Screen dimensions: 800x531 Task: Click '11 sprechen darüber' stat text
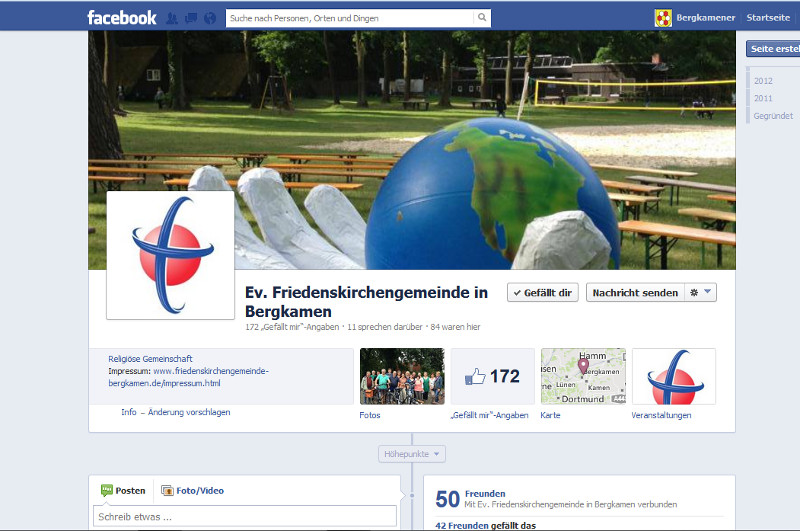pos(385,327)
